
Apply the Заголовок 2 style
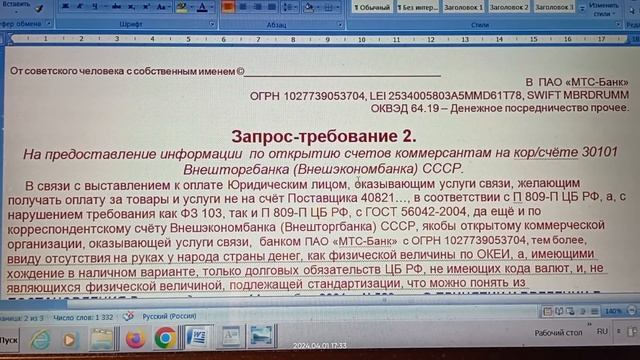tap(509, 7)
